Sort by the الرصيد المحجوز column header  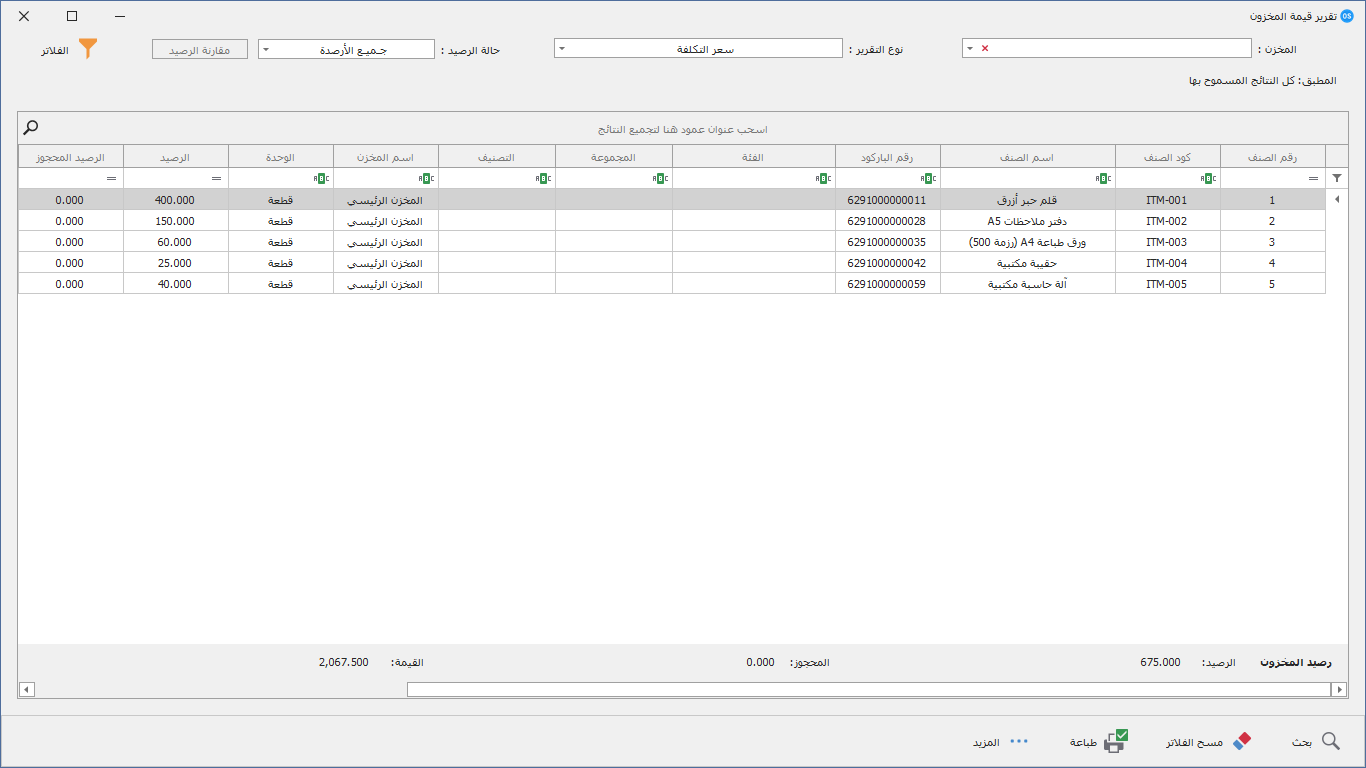[71, 156]
